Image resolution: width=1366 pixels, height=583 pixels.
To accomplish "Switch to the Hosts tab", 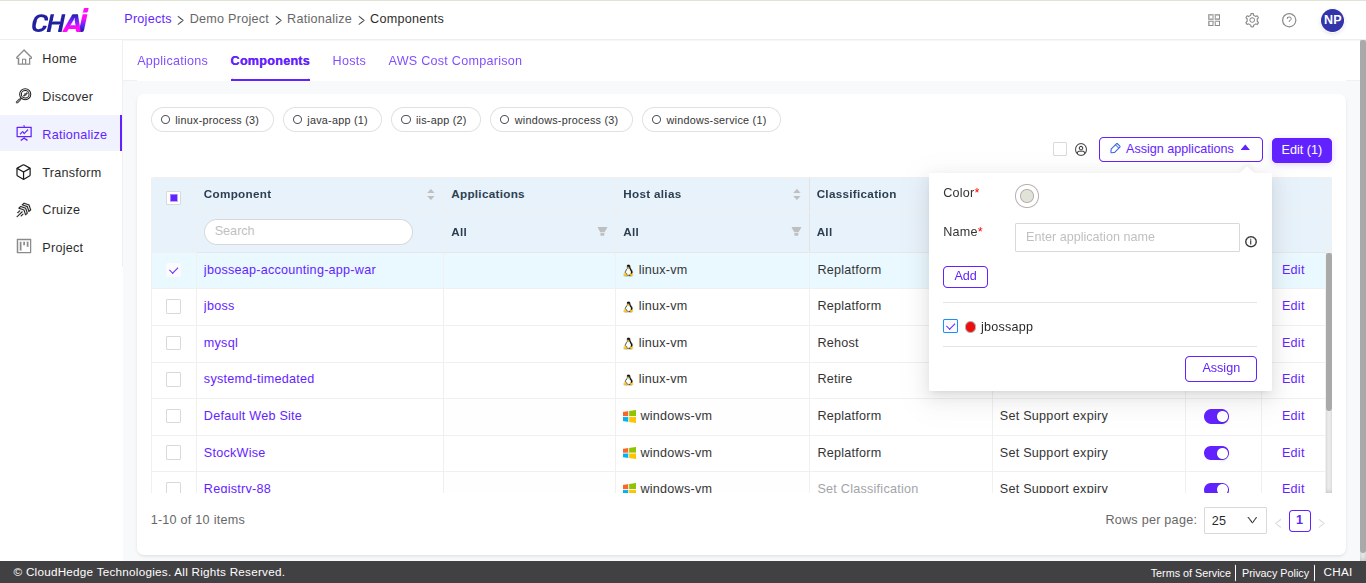I will click(349, 61).
